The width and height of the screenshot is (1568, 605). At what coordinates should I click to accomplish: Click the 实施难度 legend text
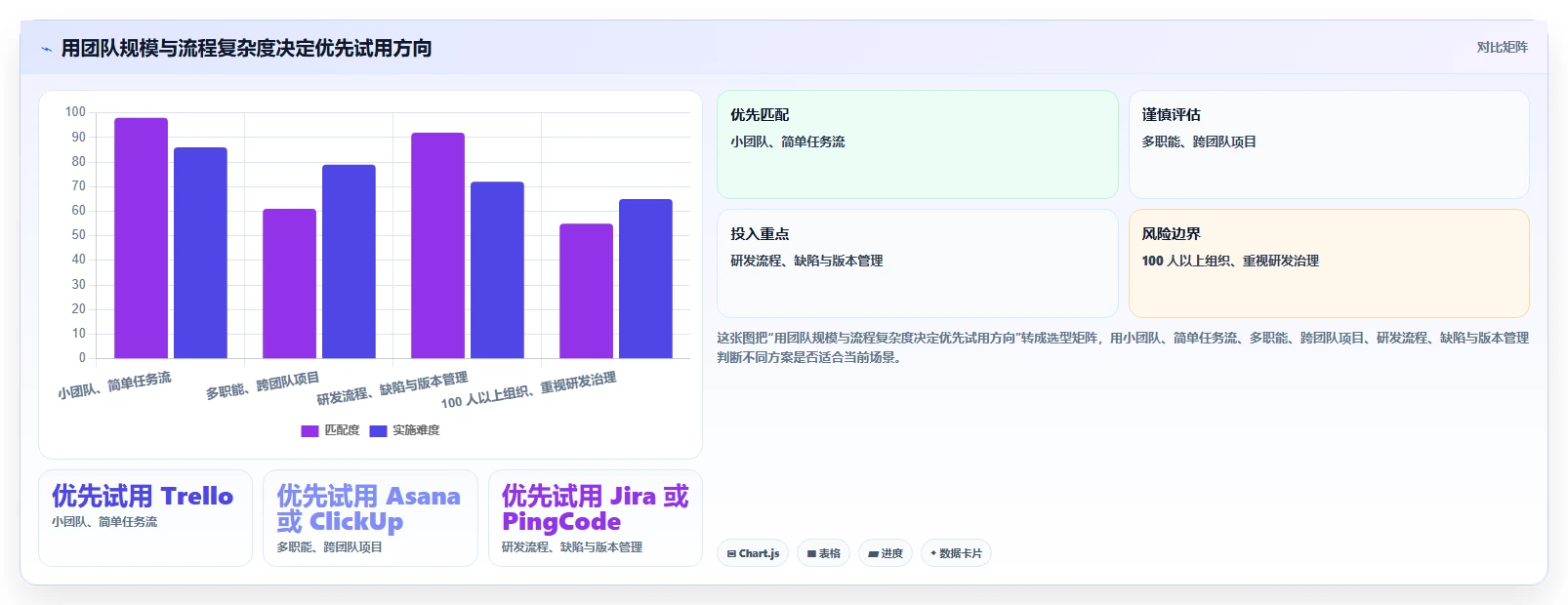tap(416, 430)
